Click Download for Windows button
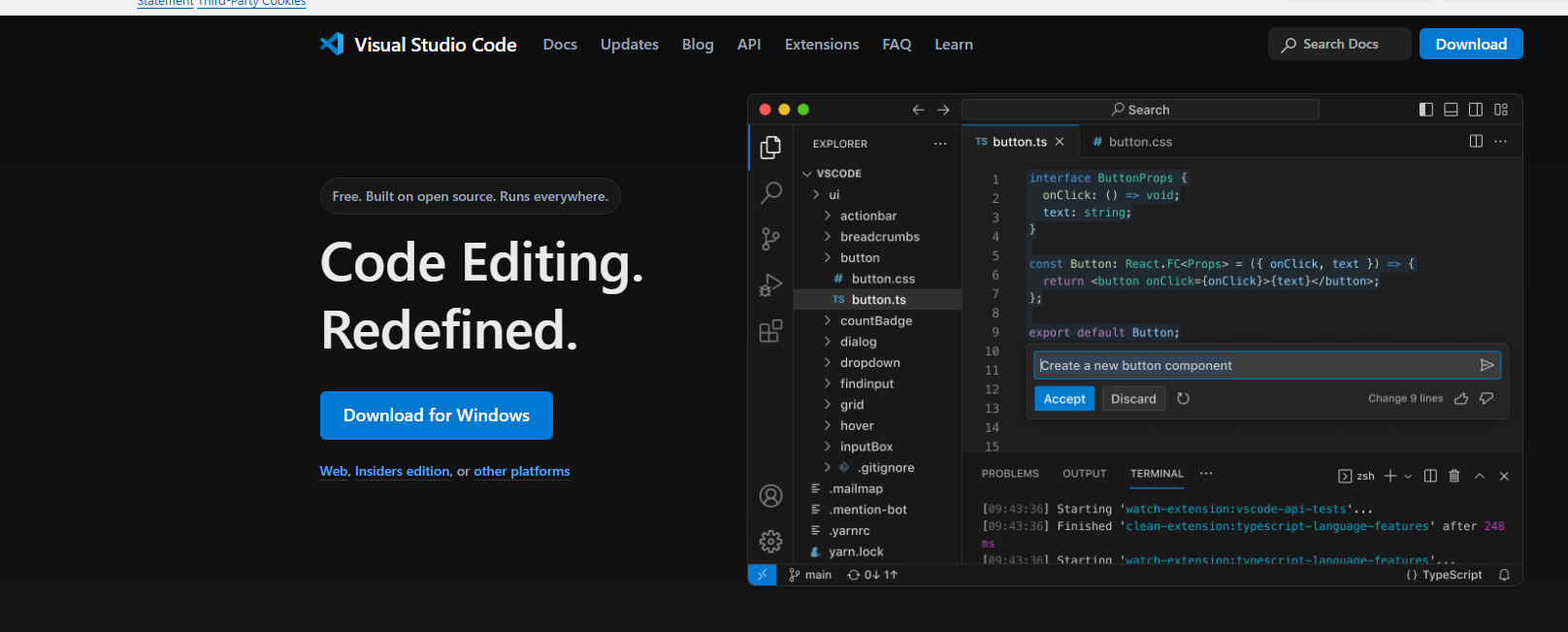This screenshot has width=1568, height=632. click(x=437, y=416)
